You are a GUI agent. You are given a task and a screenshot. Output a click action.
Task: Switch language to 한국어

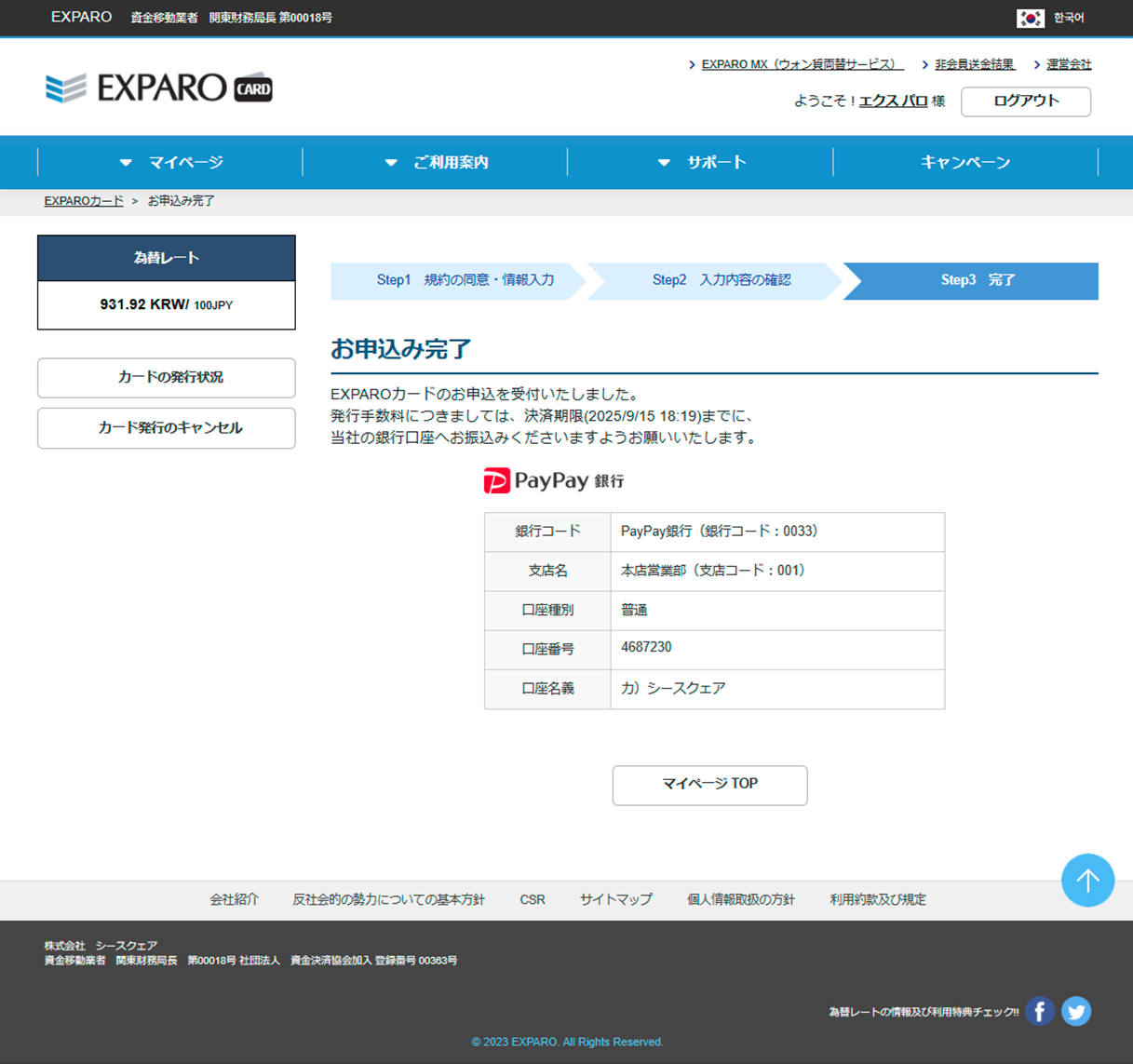click(1069, 18)
